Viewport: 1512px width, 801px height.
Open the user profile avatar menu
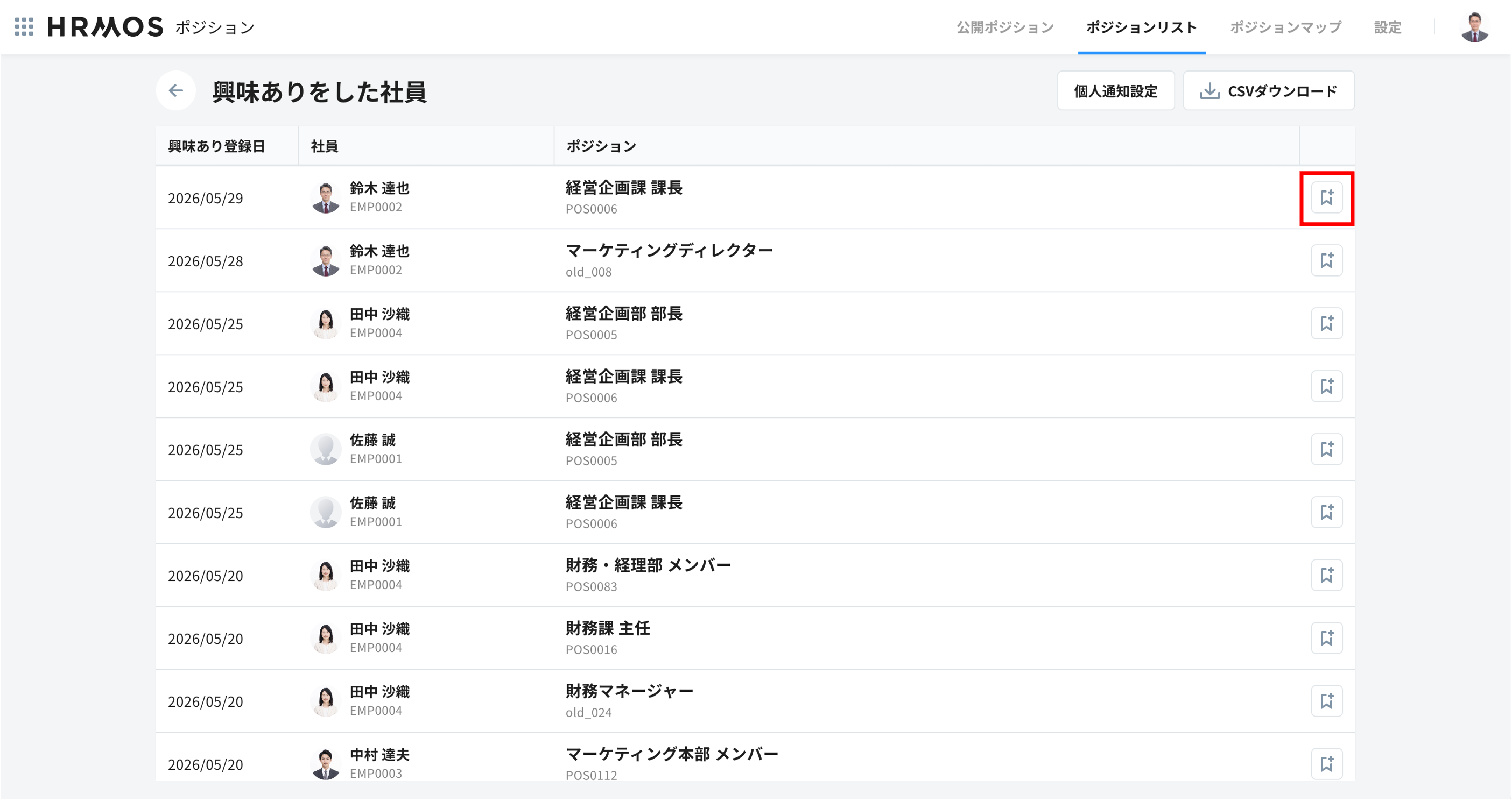pos(1474,27)
